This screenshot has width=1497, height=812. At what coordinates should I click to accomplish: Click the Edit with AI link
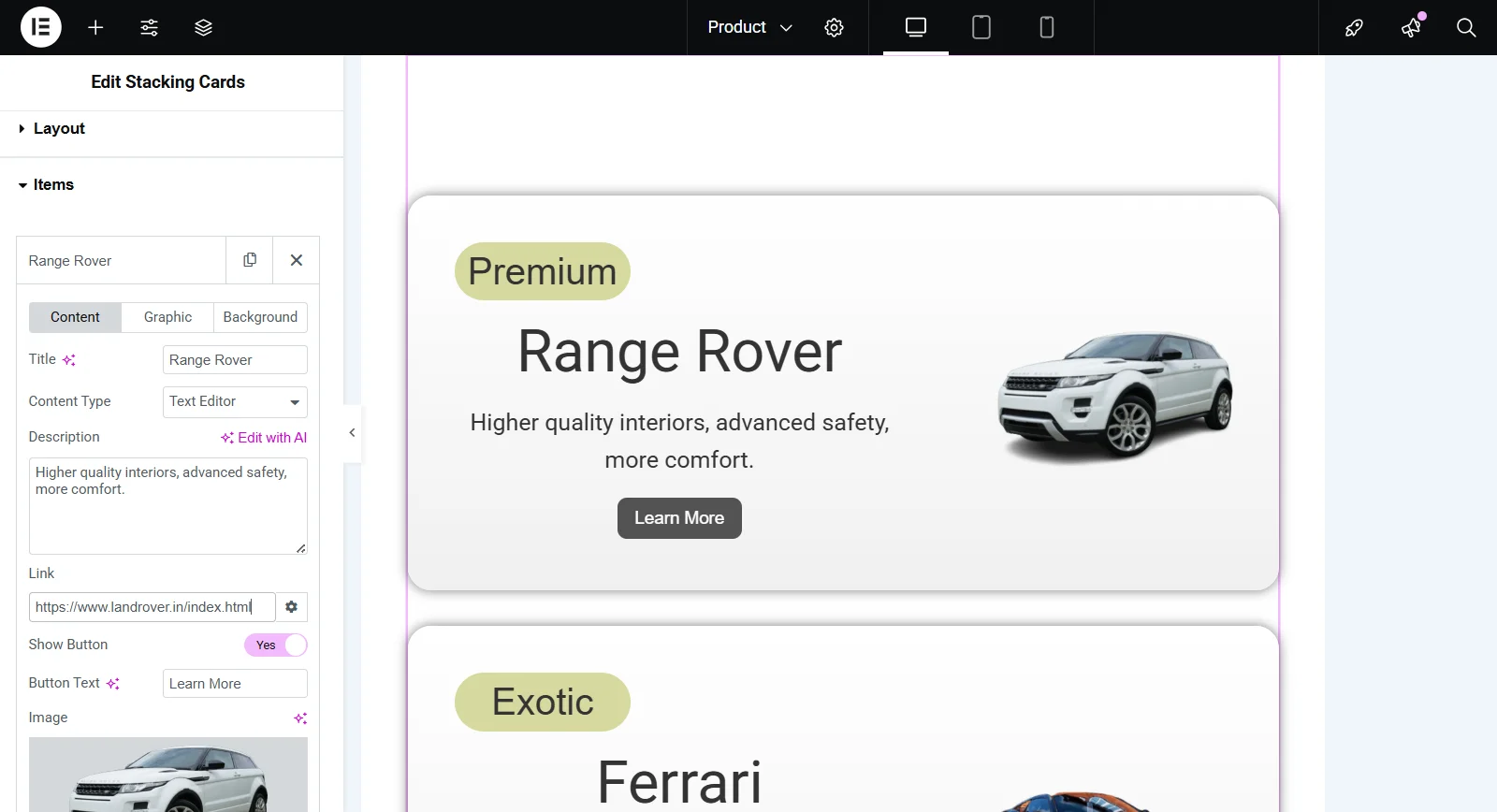pos(264,438)
